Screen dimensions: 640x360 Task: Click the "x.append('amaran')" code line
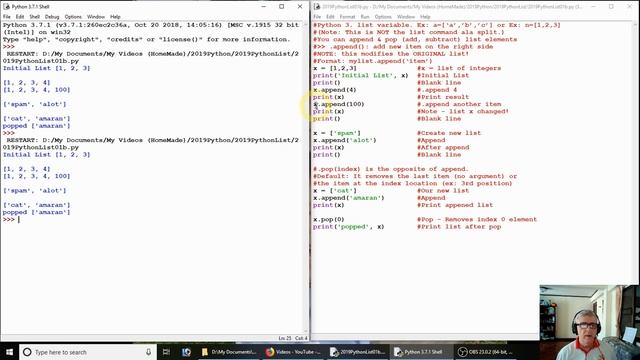(x=349, y=198)
